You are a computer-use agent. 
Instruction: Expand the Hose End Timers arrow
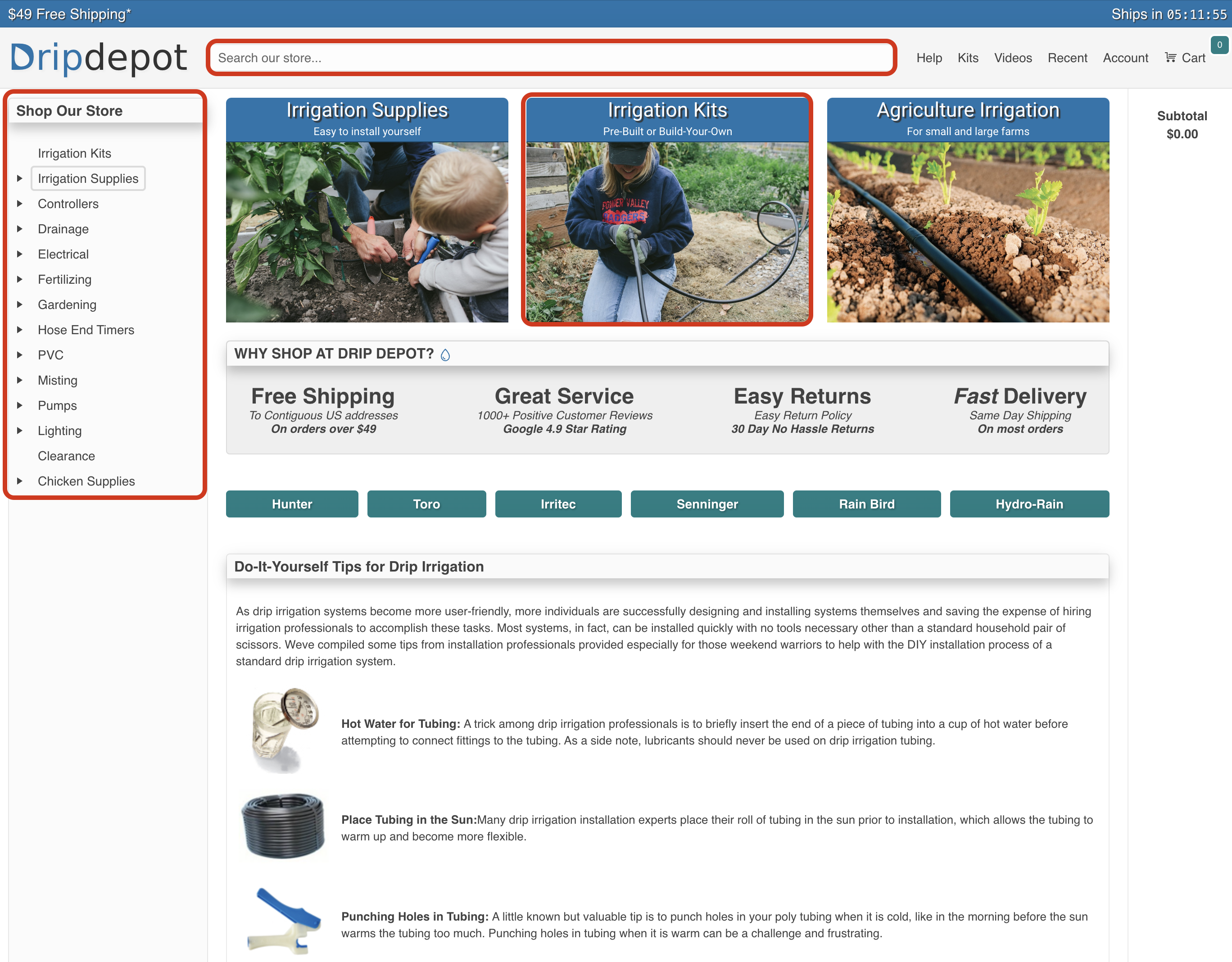pos(20,330)
